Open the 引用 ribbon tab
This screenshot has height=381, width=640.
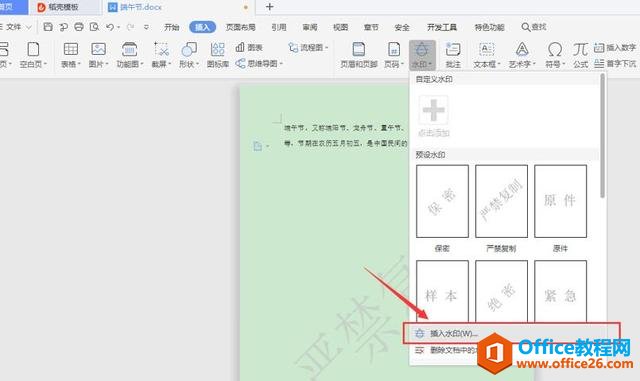pyautogui.click(x=279, y=27)
